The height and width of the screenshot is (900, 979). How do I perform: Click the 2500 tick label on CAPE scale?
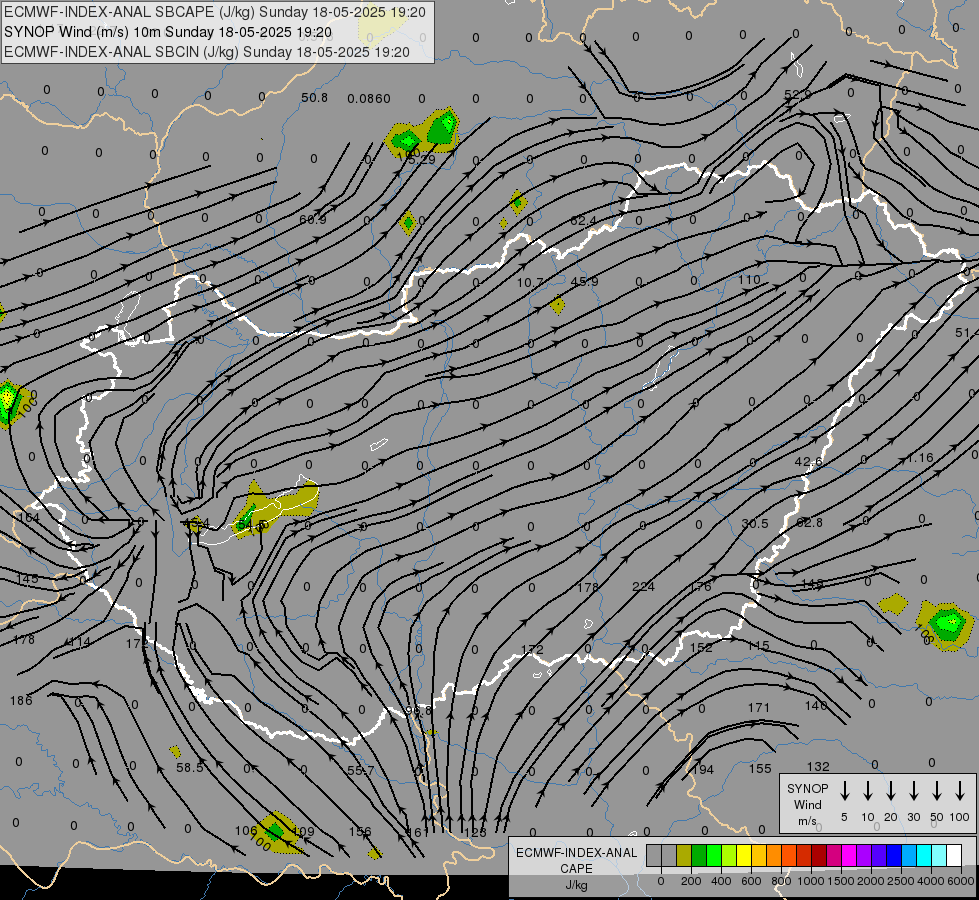pyautogui.click(x=900, y=881)
